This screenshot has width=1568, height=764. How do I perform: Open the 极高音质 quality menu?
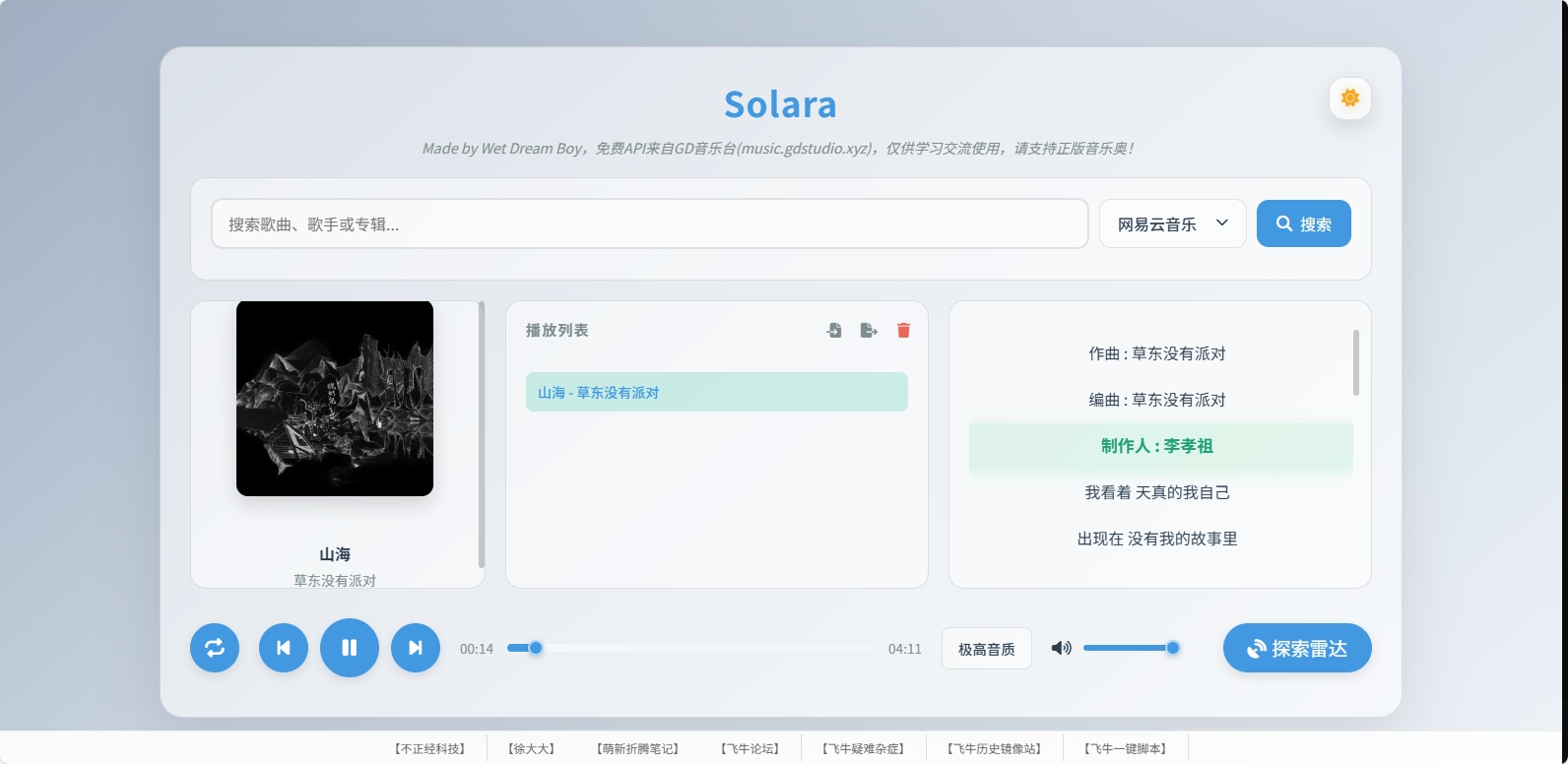987,649
